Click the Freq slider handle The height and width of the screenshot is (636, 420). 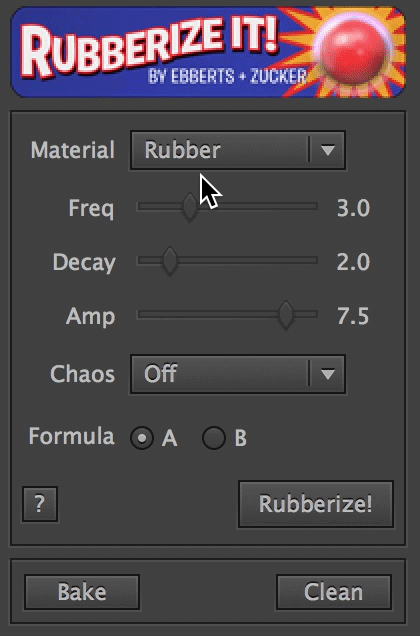click(x=190, y=207)
